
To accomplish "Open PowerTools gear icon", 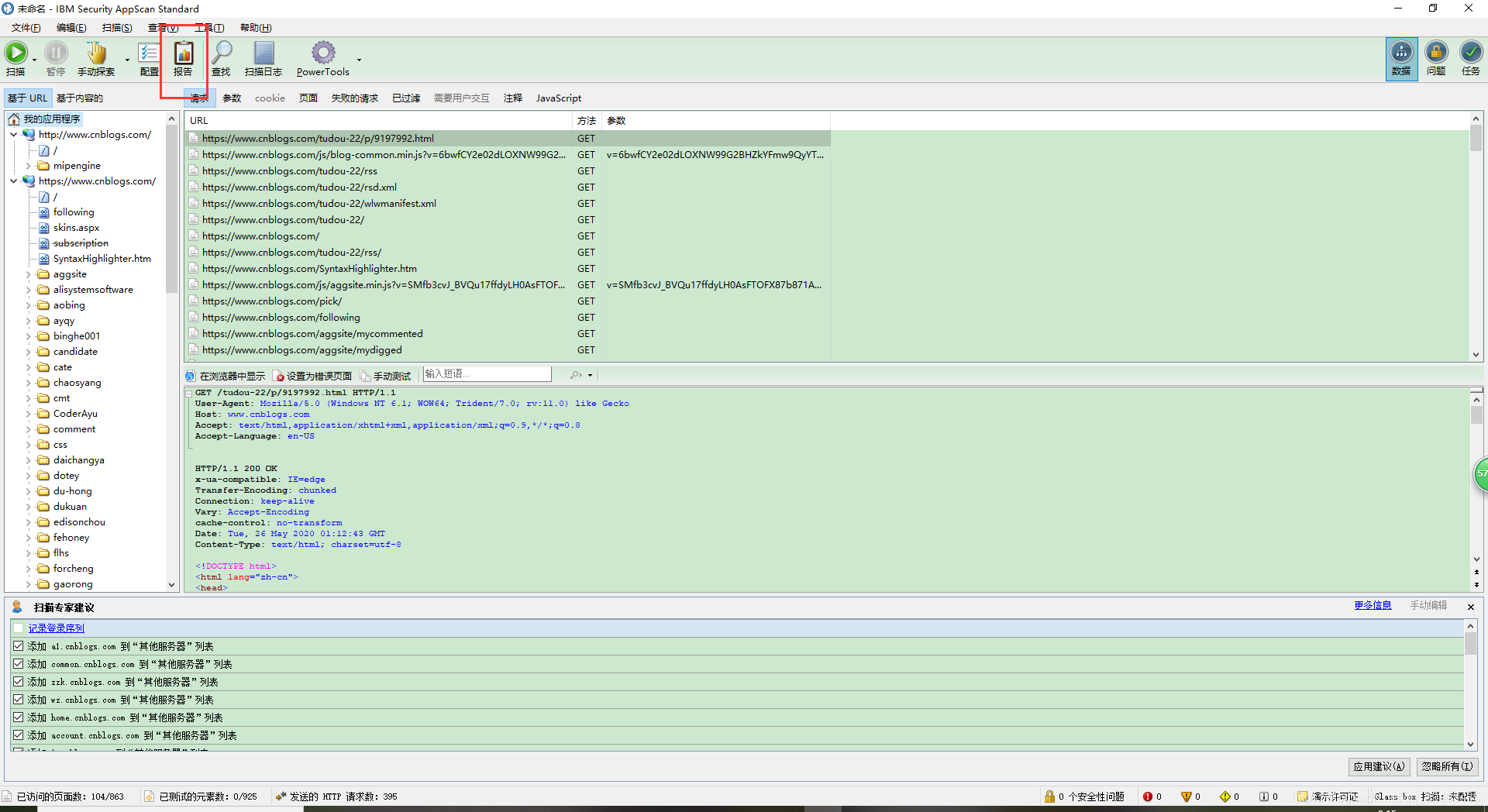I will click(323, 53).
